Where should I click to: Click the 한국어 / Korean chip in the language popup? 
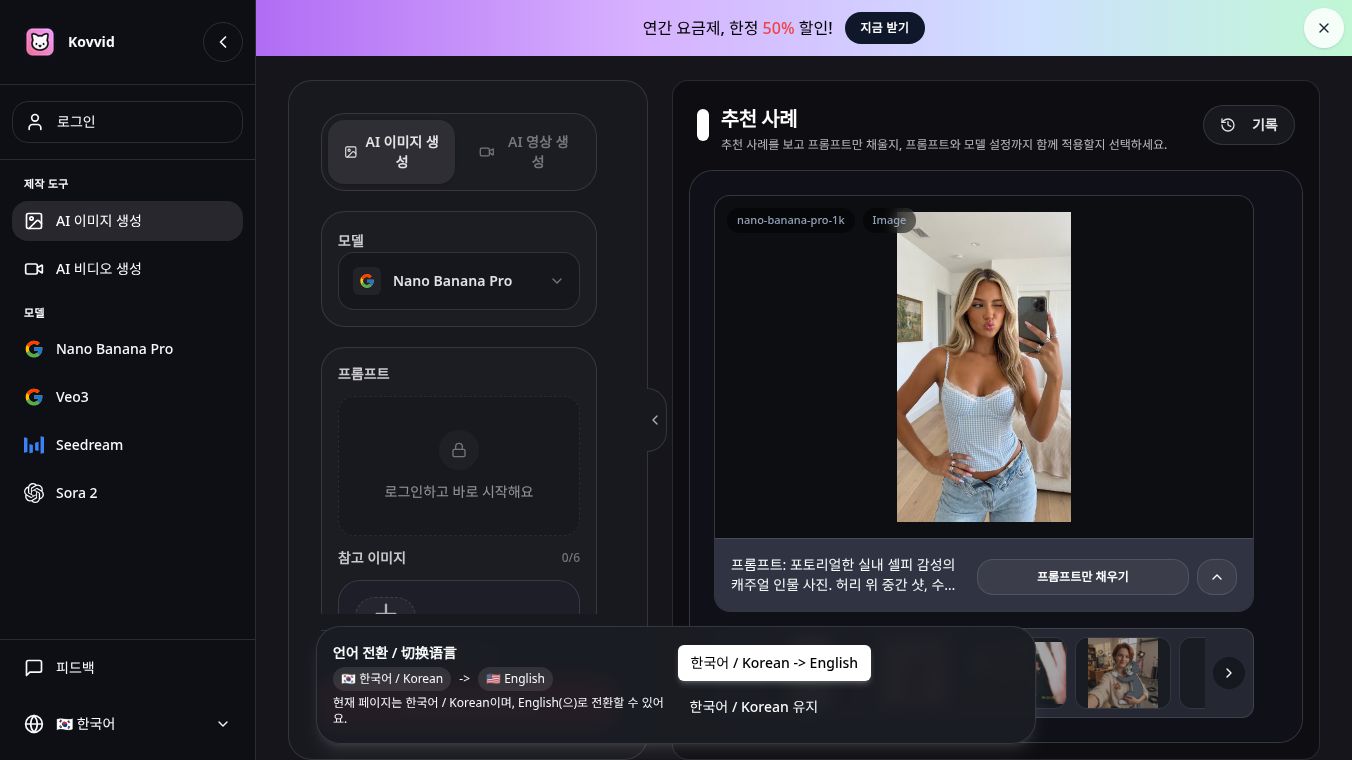click(392, 678)
